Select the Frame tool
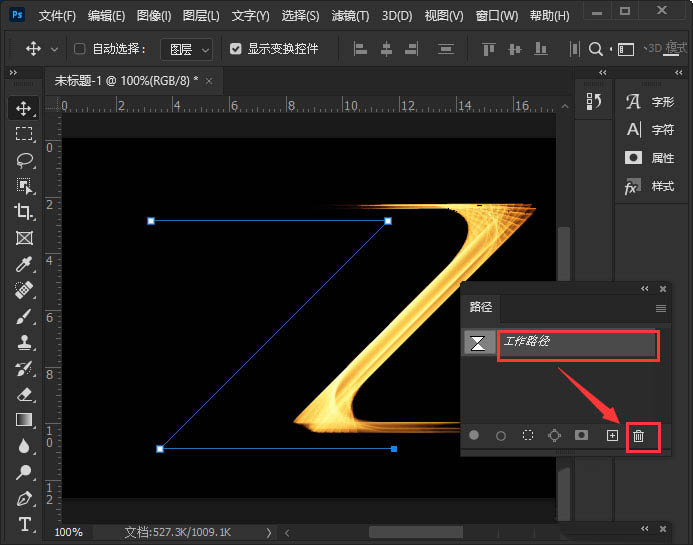 (24, 238)
